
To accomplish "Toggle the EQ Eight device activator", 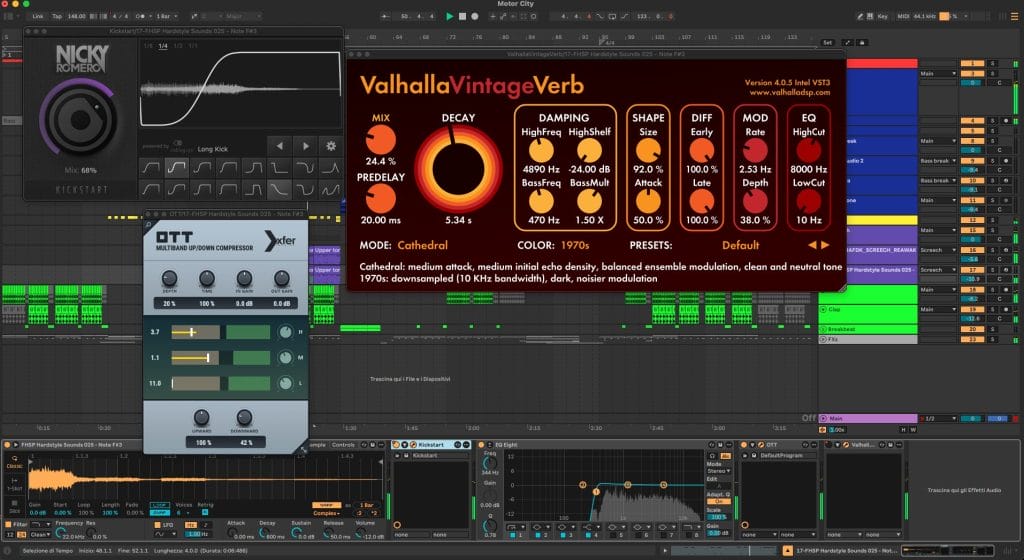I will (482, 445).
